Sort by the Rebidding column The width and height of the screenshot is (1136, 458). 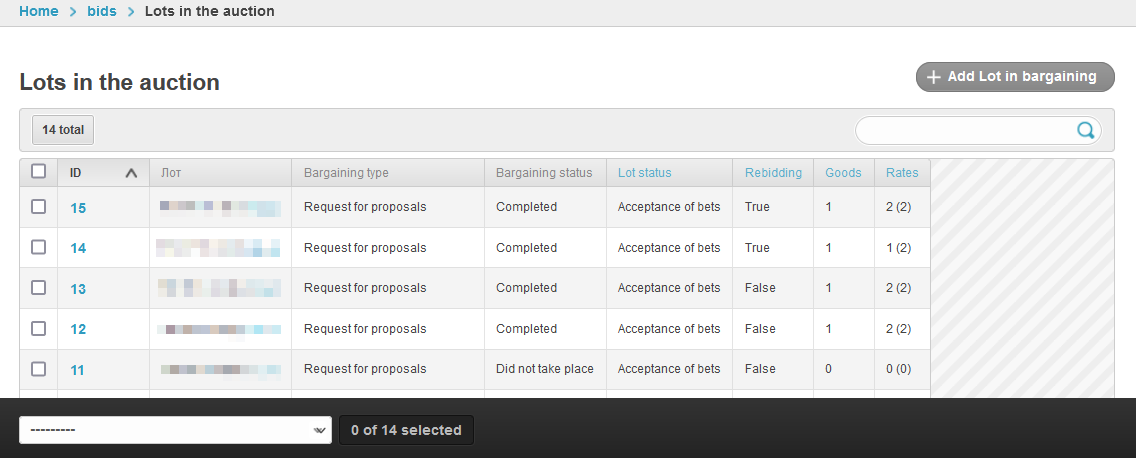point(773,173)
